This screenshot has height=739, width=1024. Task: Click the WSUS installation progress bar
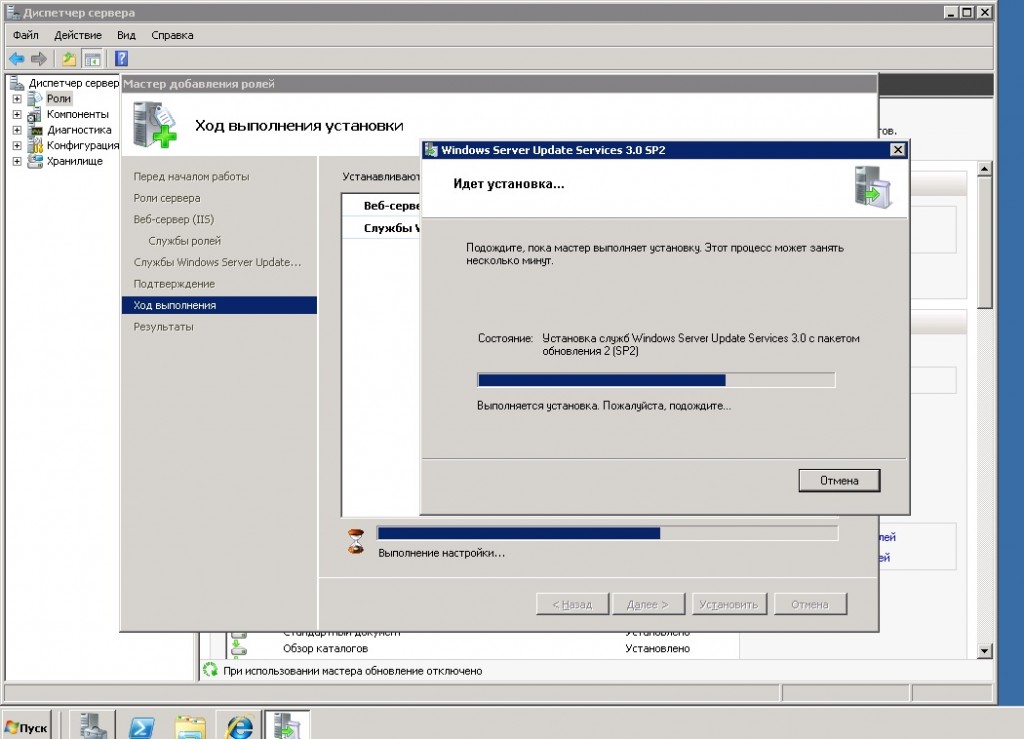656,380
